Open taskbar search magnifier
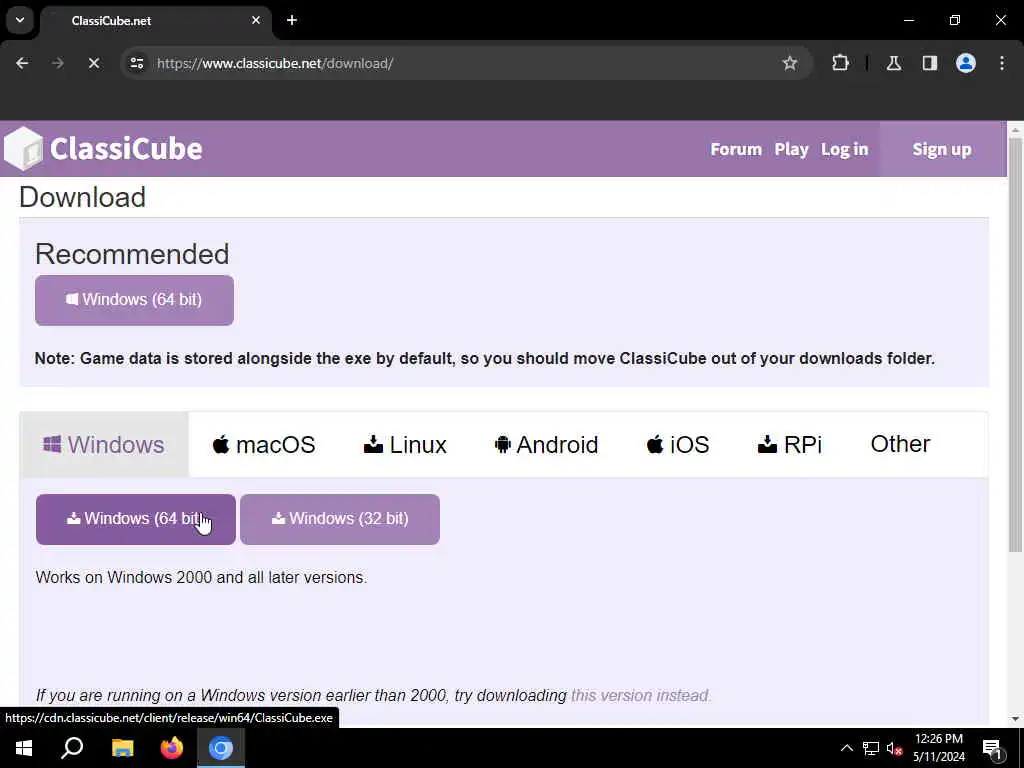 pyautogui.click(x=72, y=748)
